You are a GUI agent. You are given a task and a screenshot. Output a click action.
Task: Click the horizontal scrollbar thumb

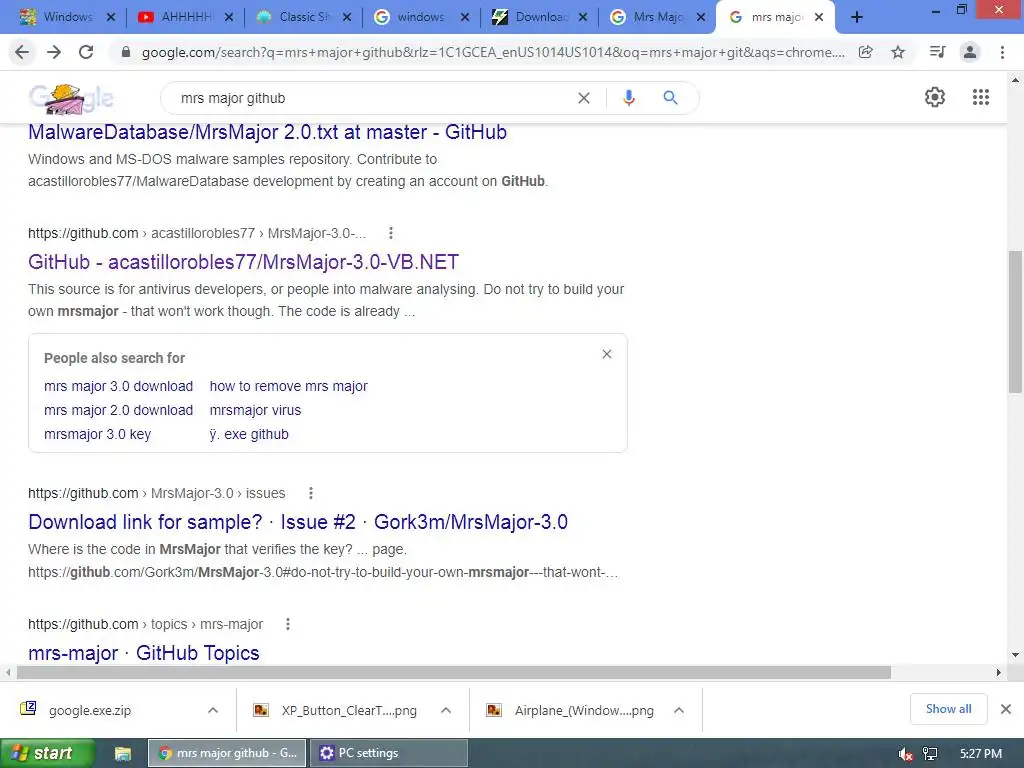pyautogui.click(x=454, y=673)
